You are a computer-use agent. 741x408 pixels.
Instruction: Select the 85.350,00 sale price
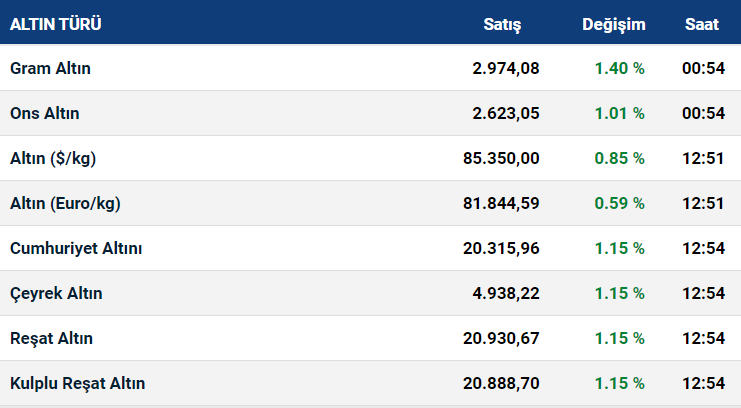tap(501, 158)
